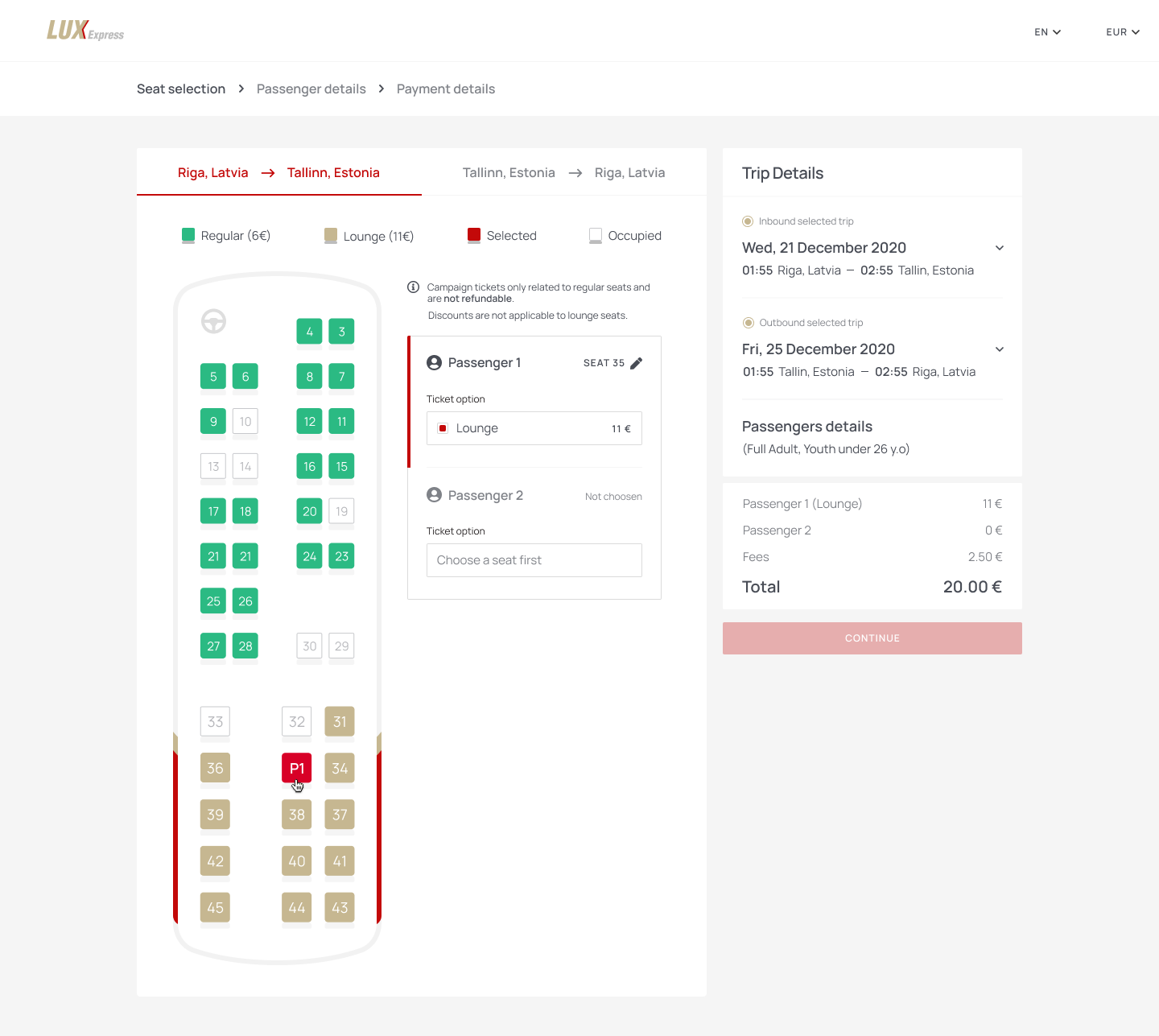
Task: Click the CONTINUE button
Action: 872,638
